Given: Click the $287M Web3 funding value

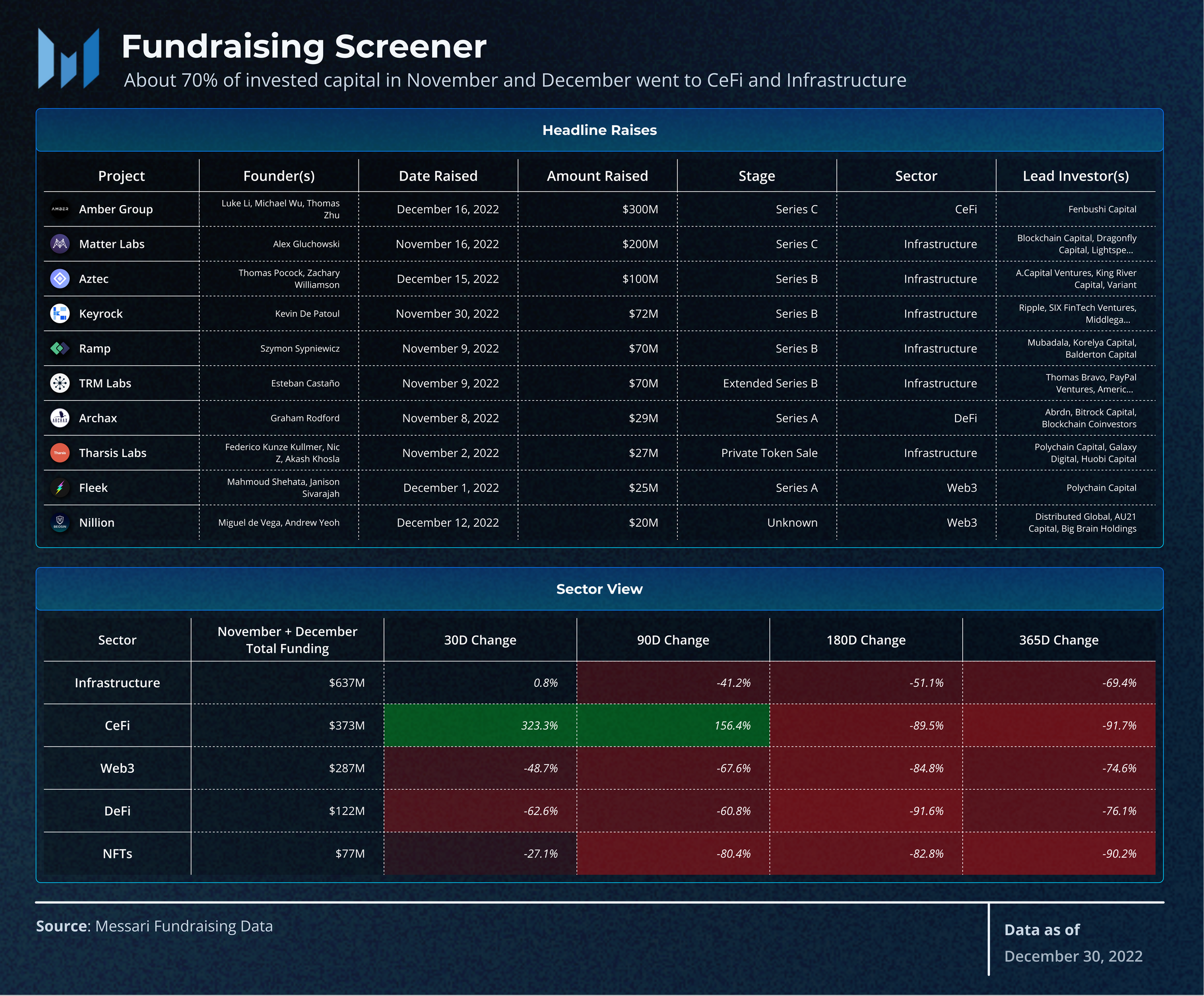Looking at the screenshot, I should tap(347, 768).
